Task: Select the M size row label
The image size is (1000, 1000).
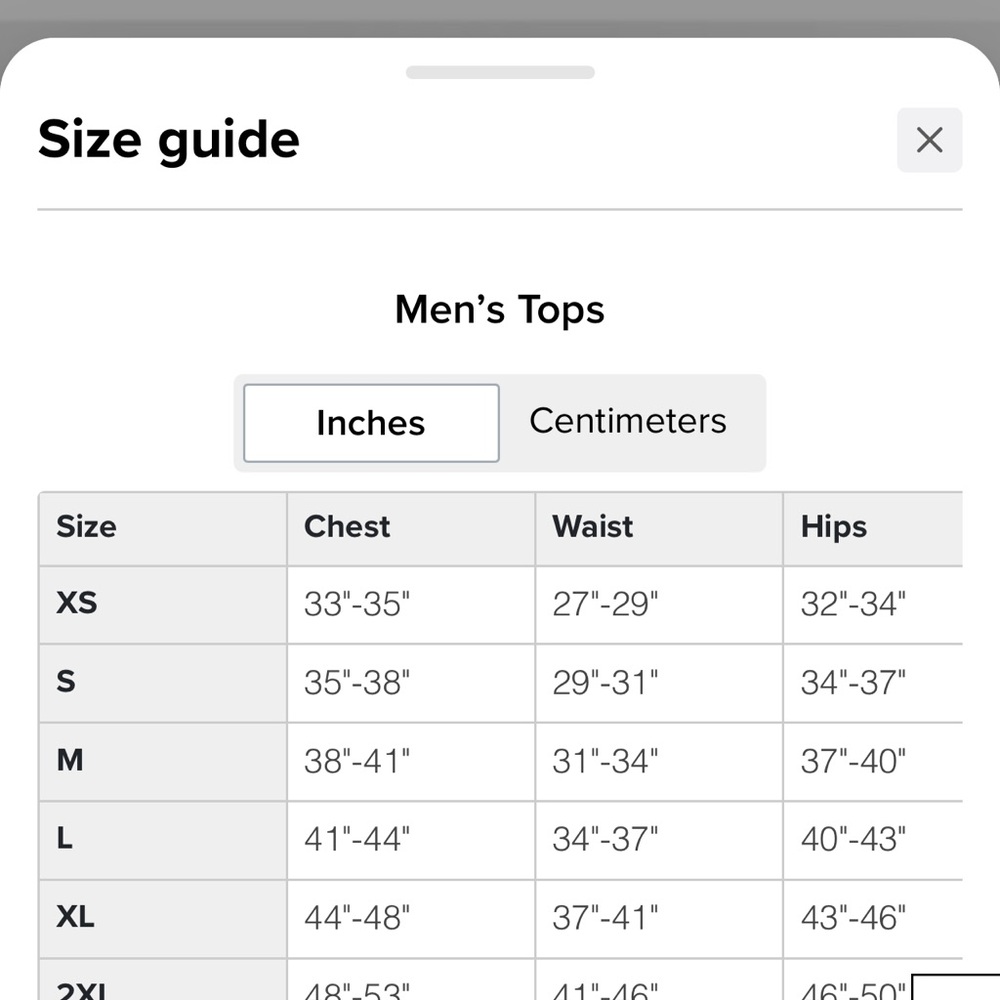Action: coord(70,760)
